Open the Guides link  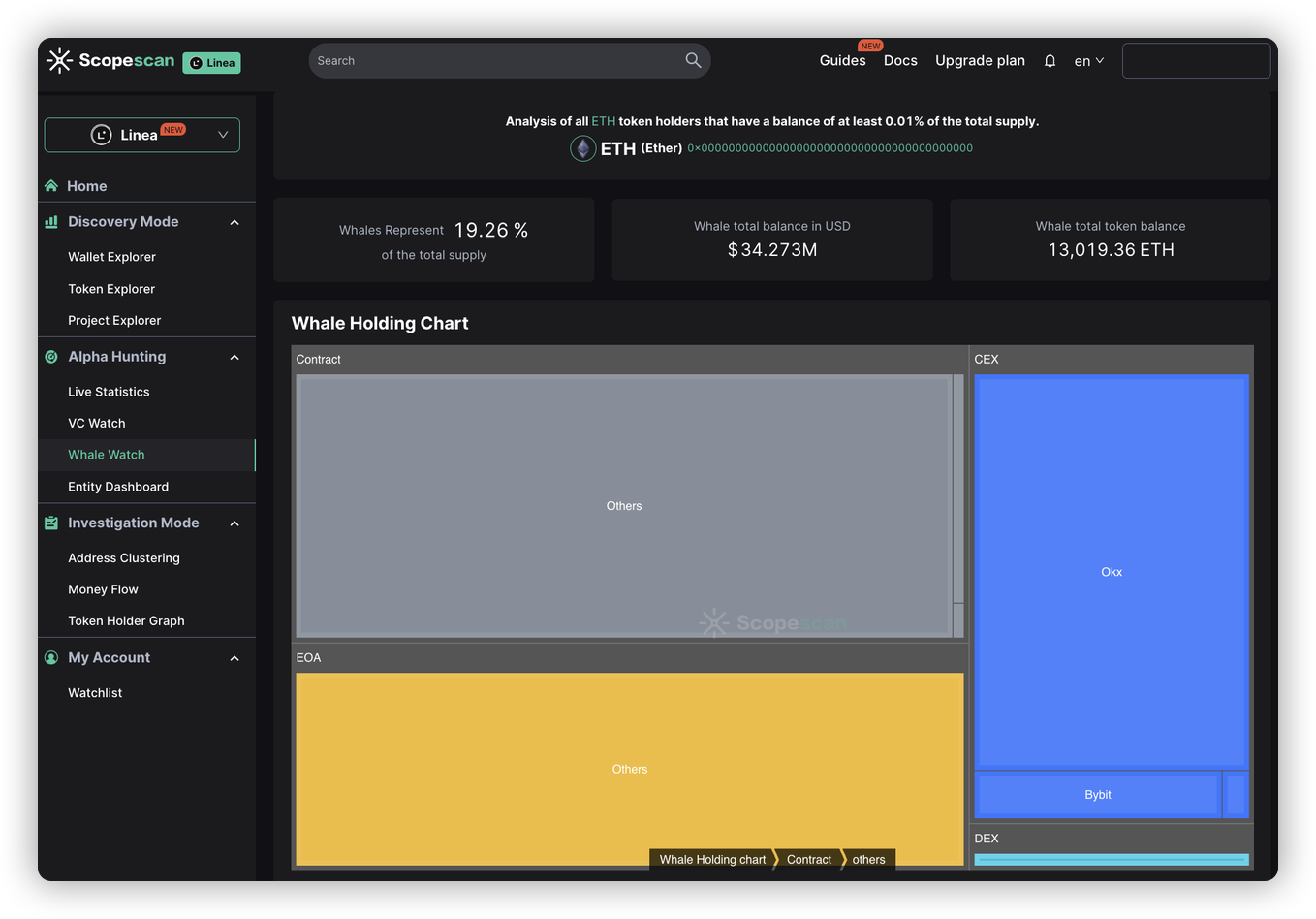click(x=842, y=60)
